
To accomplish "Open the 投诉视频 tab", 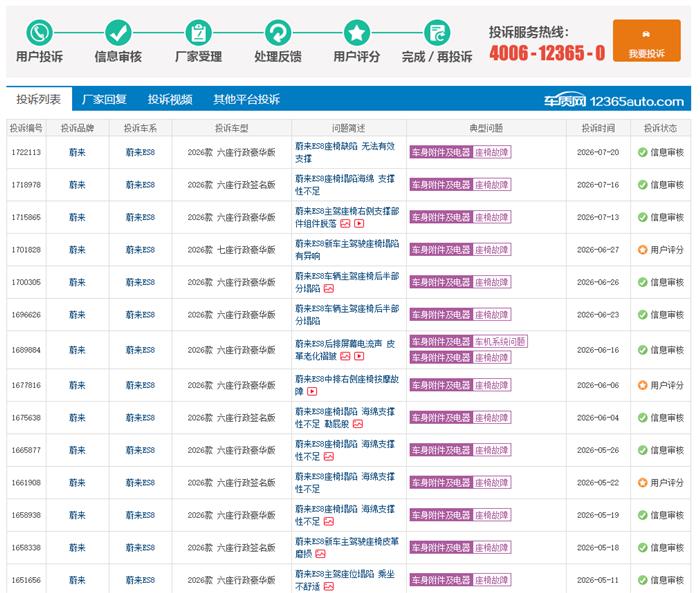I will (170, 99).
